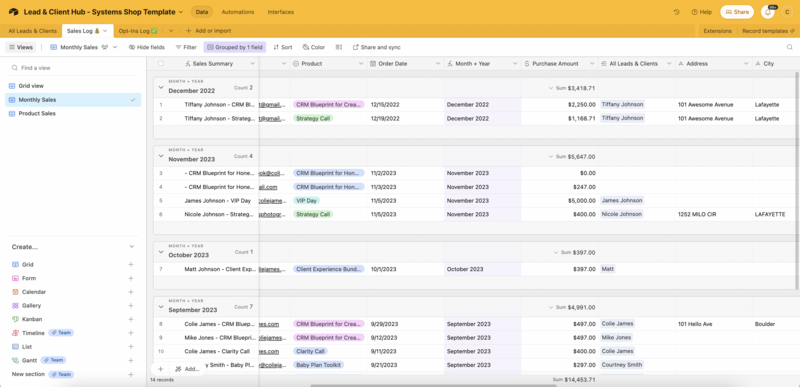Open the base name dropdown chevron
Screen dimensions: 800x387
click(181, 12)
